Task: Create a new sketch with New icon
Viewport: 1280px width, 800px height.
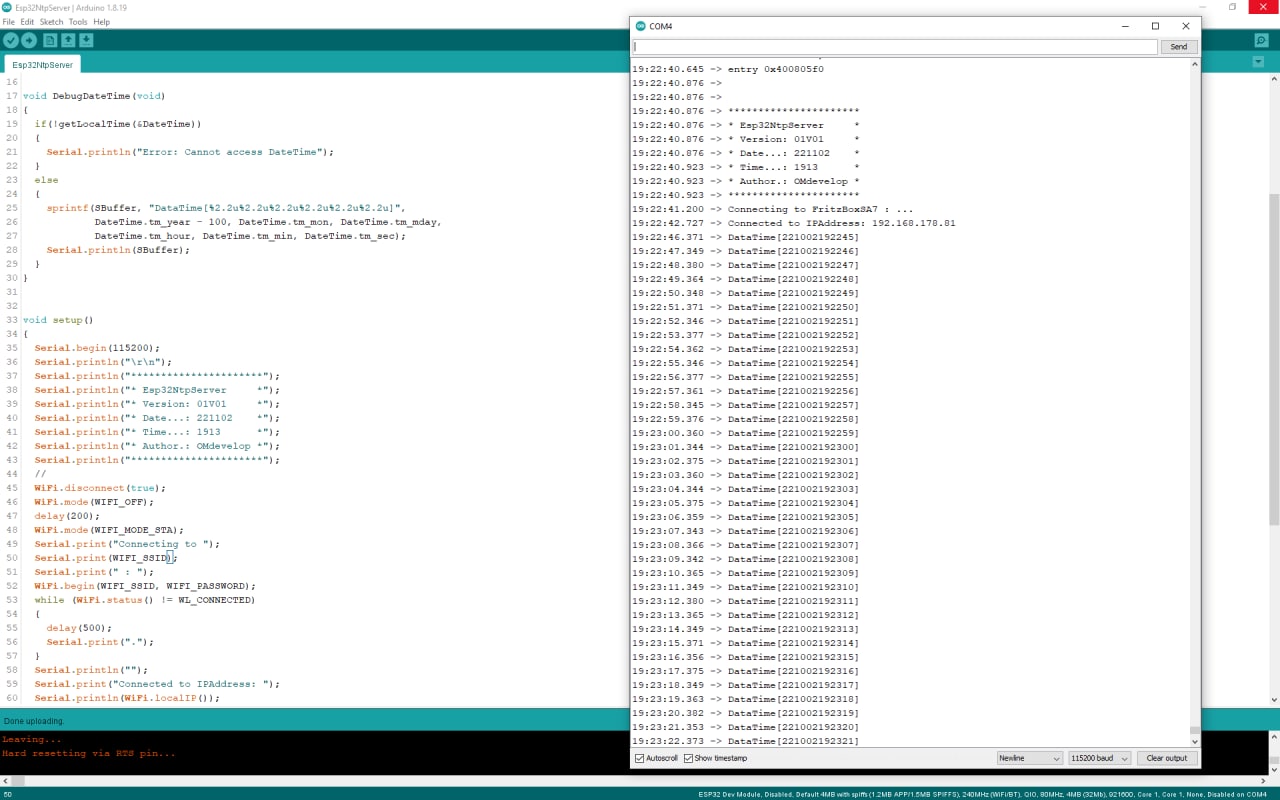Action: pos(50,40)
